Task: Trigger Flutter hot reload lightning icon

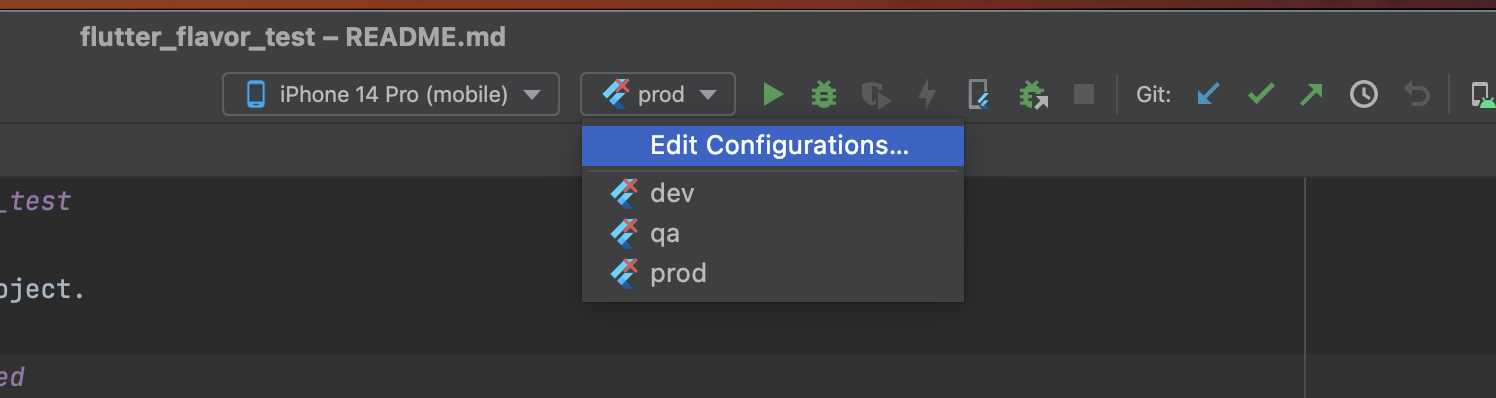Action: 928,95
